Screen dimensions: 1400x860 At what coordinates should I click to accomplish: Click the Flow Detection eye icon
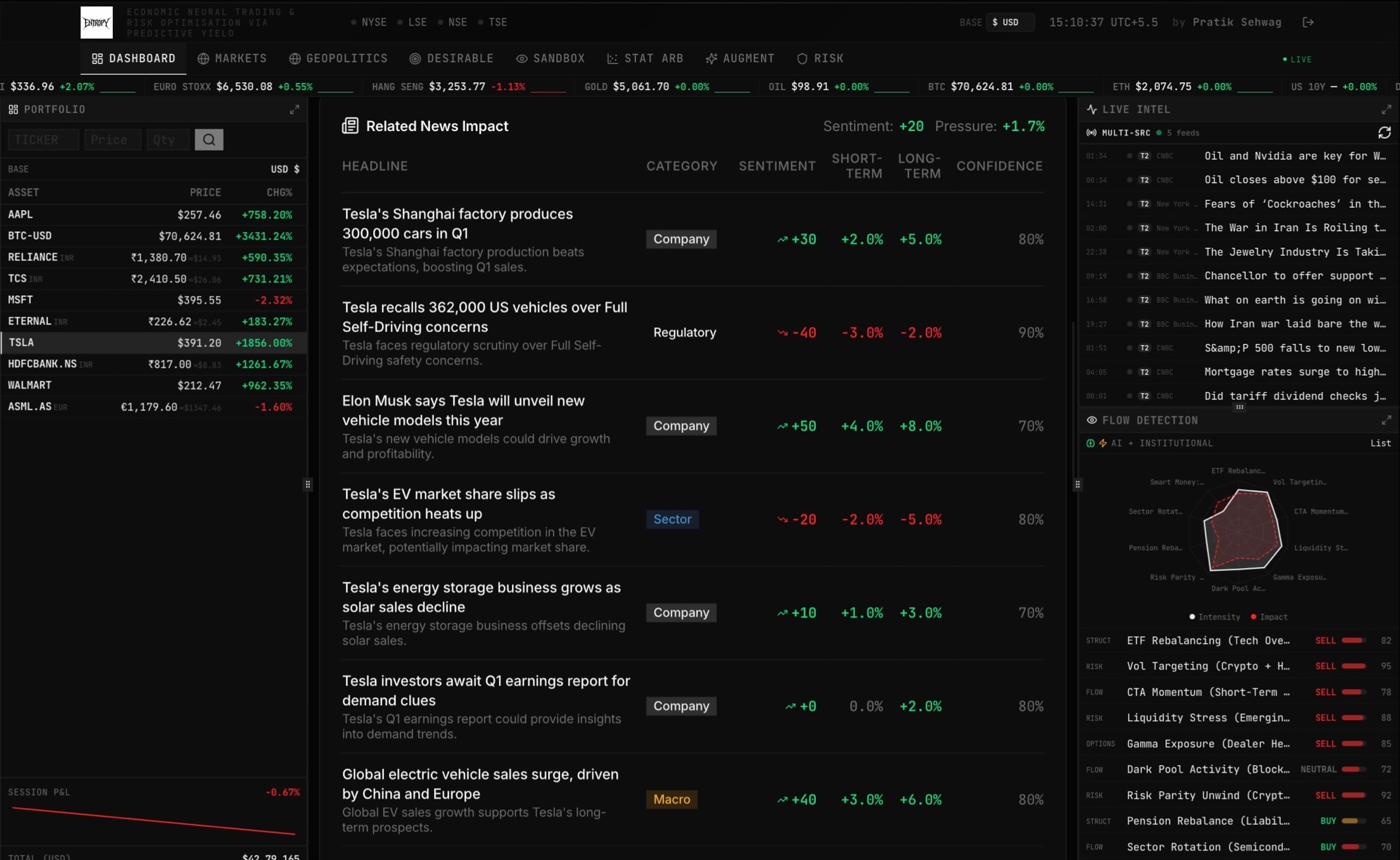click(1091, 420)
